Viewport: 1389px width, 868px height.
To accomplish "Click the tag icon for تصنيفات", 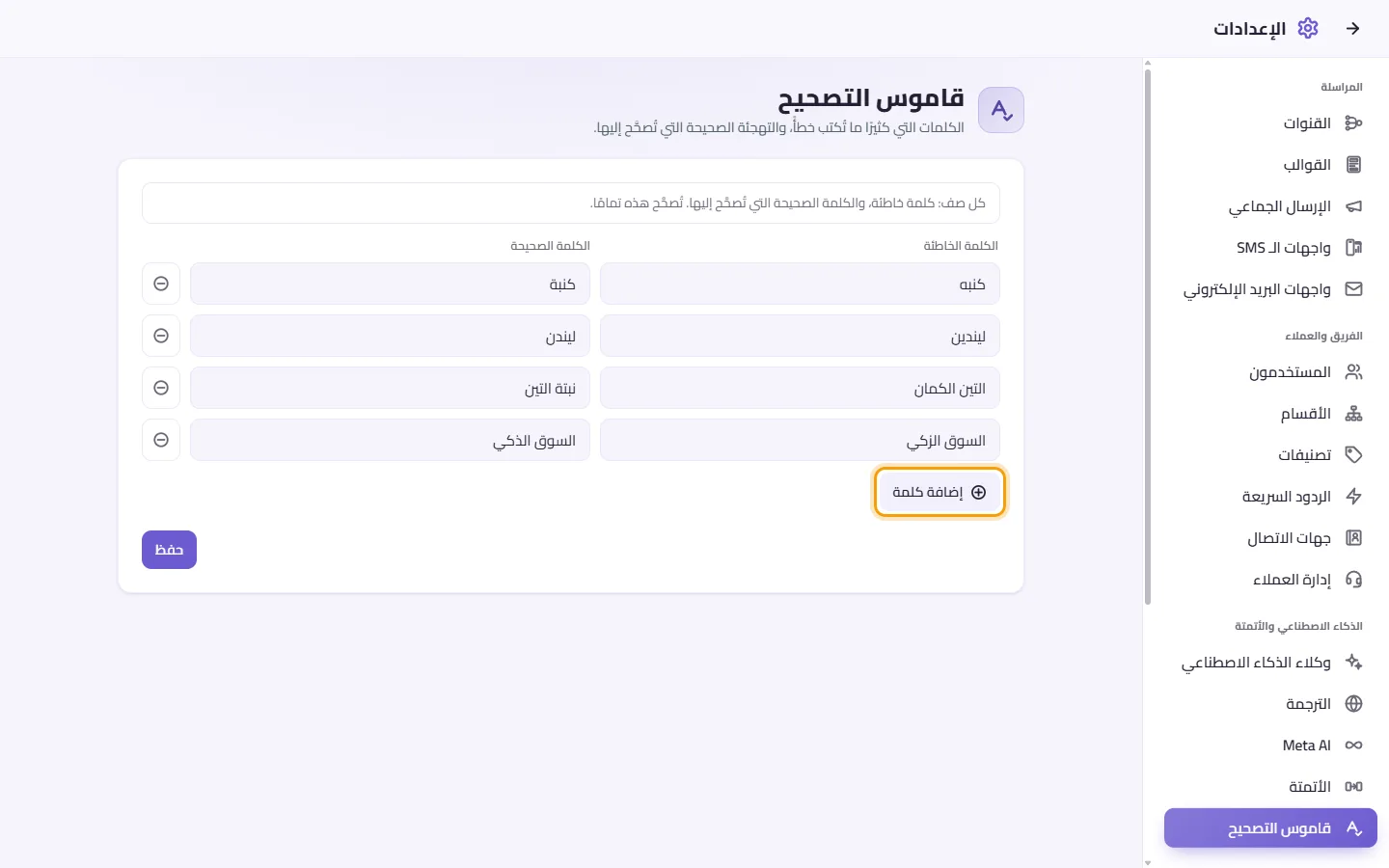I will [x=1353, y=455].
